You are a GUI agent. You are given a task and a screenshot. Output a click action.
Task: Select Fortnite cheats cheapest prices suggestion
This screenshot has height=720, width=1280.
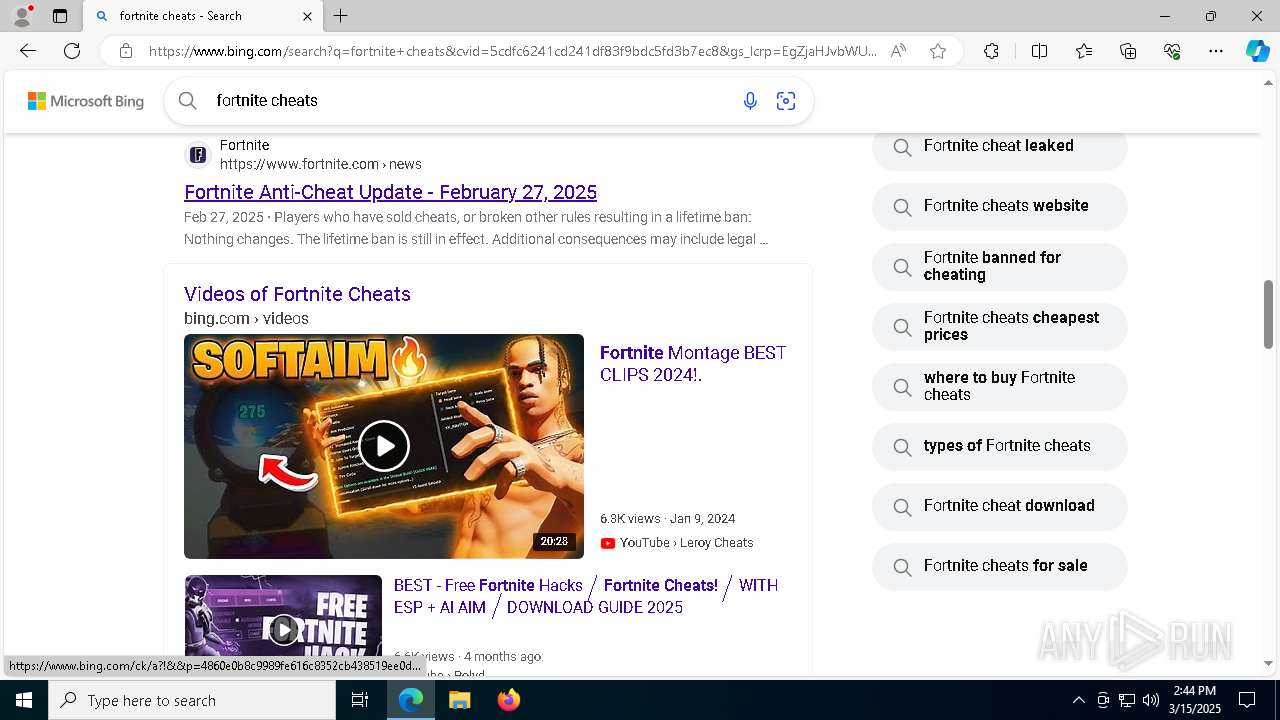(1000, 326)
